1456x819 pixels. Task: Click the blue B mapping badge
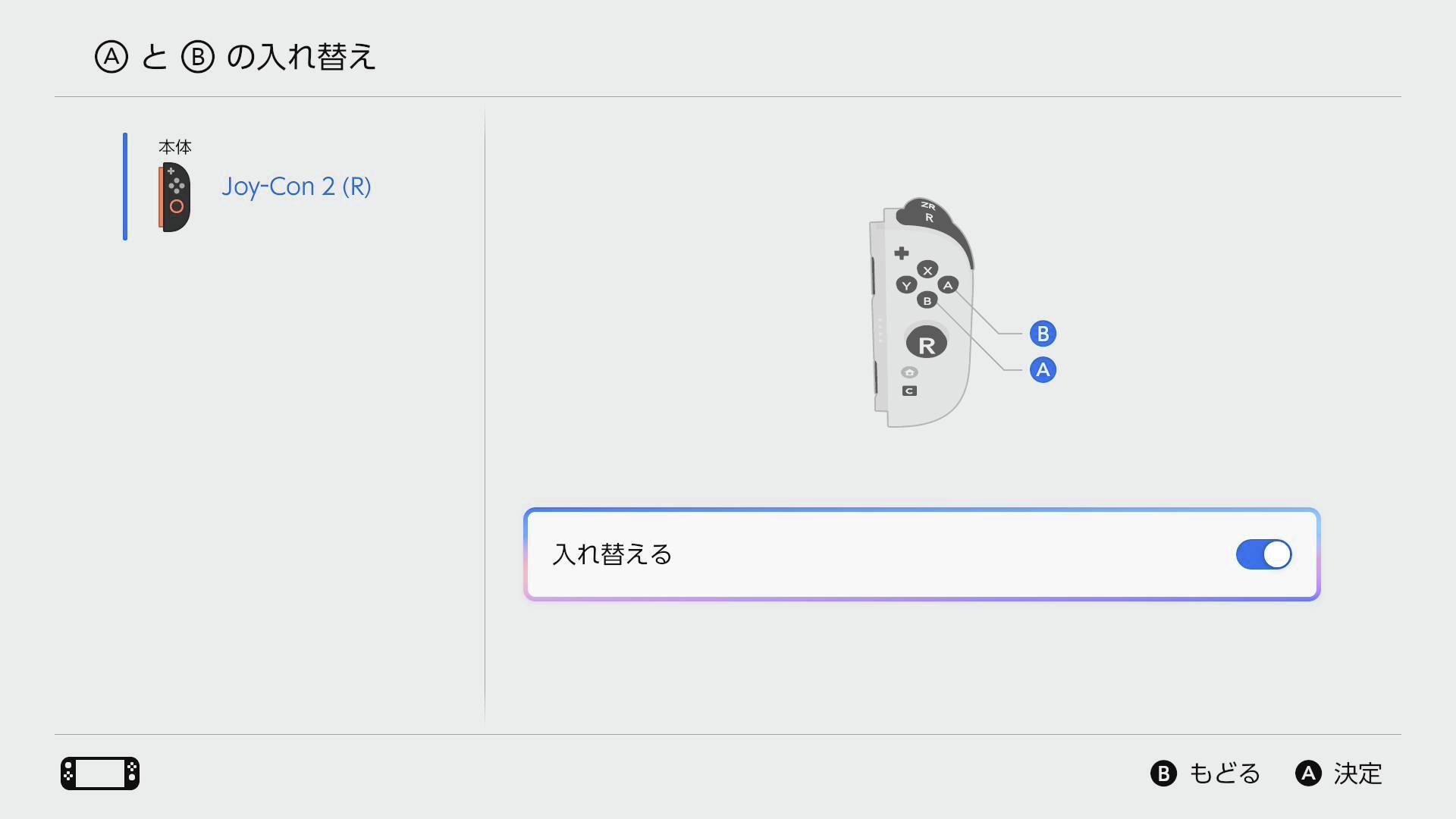1043,334
